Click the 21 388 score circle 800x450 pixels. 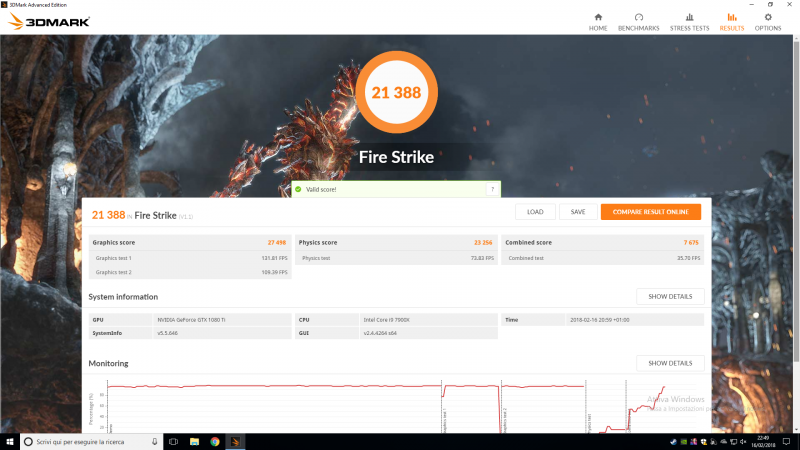(x=396, y=93)
